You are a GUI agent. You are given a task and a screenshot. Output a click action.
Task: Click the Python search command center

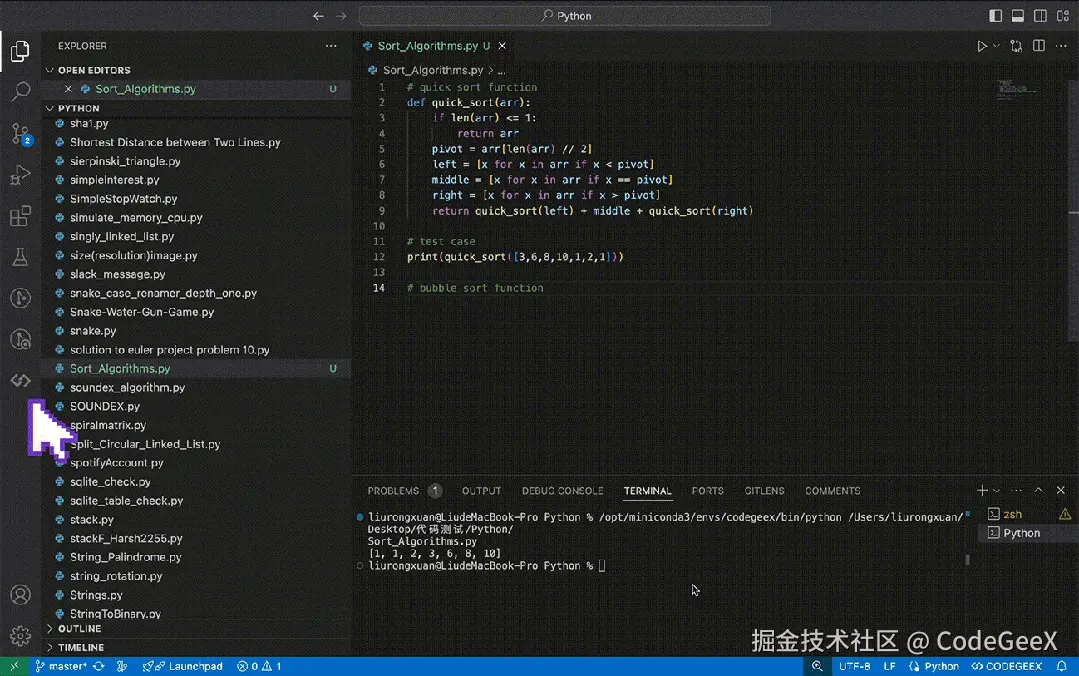(x=564, y=16)
